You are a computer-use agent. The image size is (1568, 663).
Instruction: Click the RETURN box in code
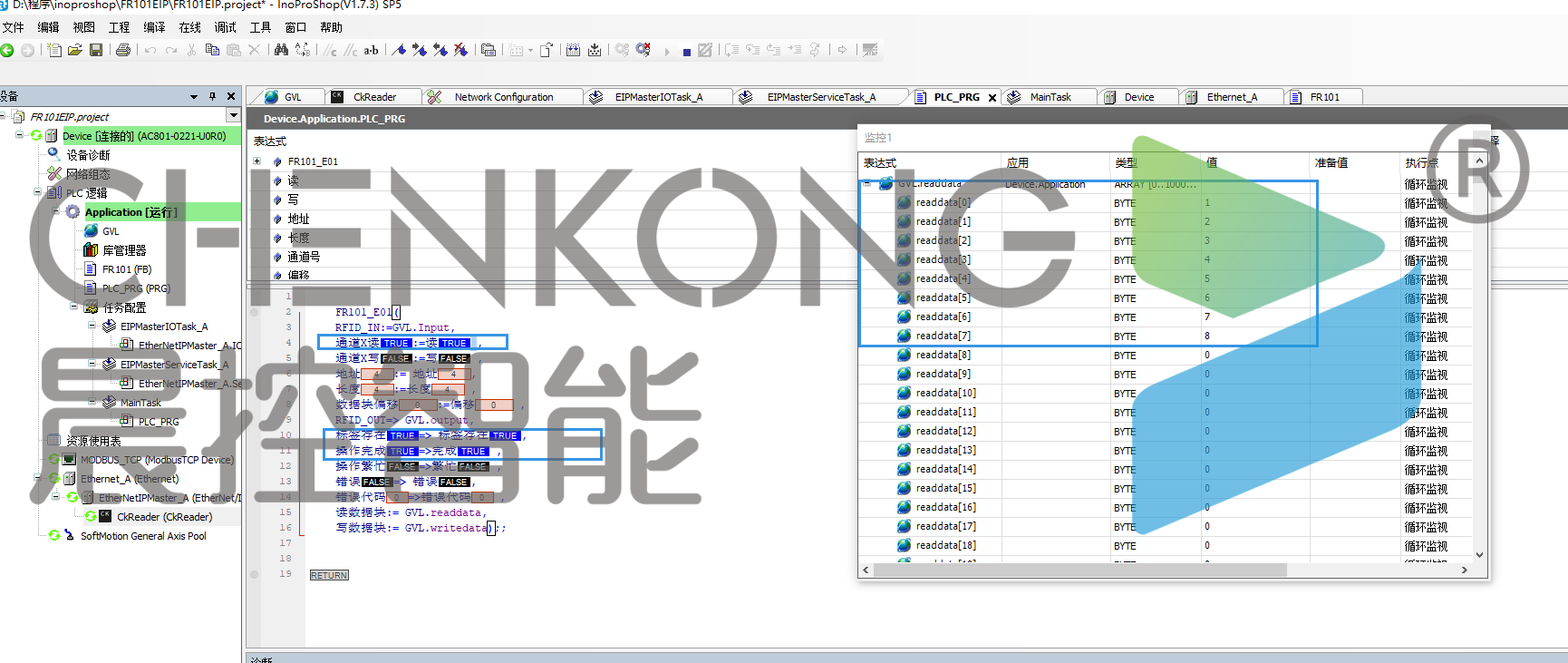(329, 575)
